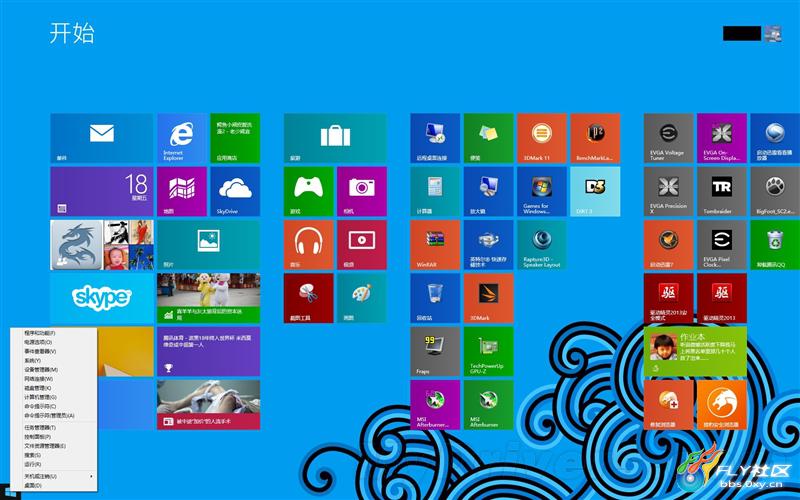Open the Calculator tile
This screenshot has height=500, width=800.
(435, 191)
